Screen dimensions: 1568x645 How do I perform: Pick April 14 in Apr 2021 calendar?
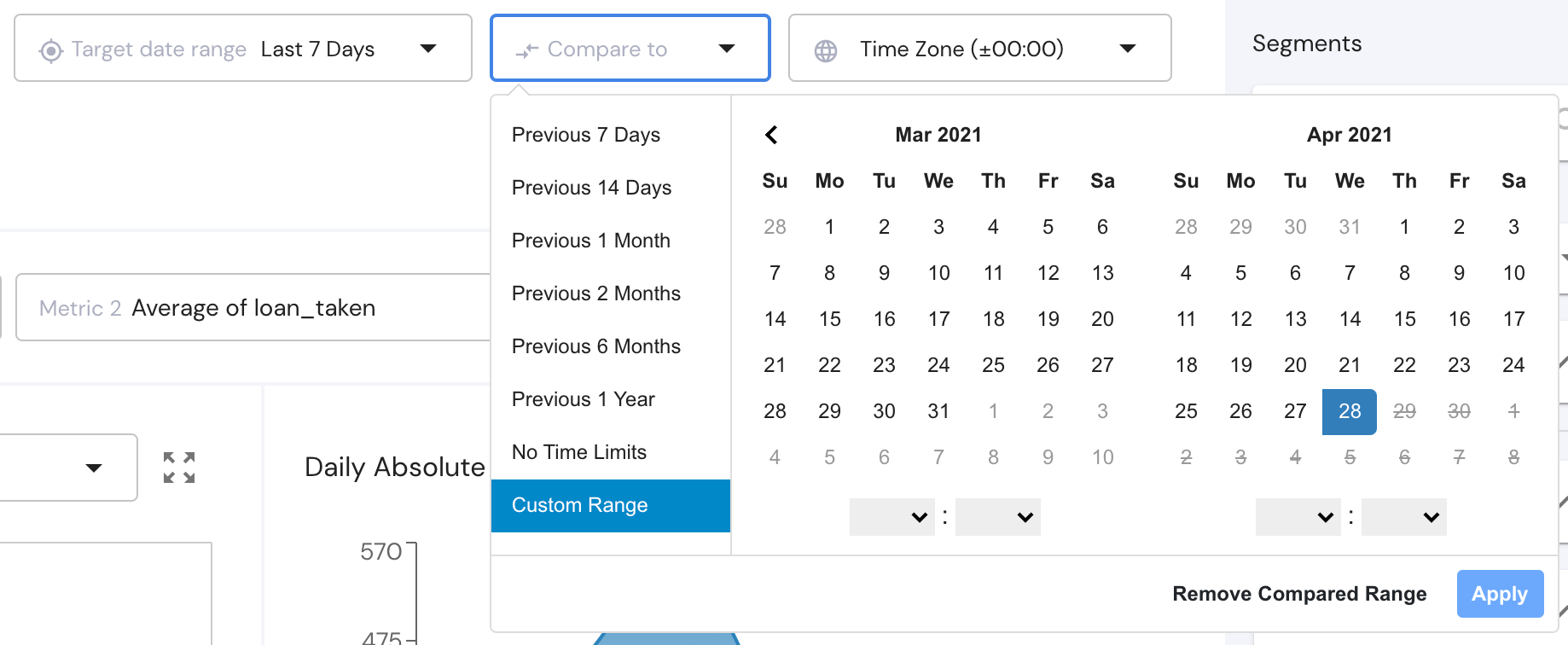(1350, 319)
